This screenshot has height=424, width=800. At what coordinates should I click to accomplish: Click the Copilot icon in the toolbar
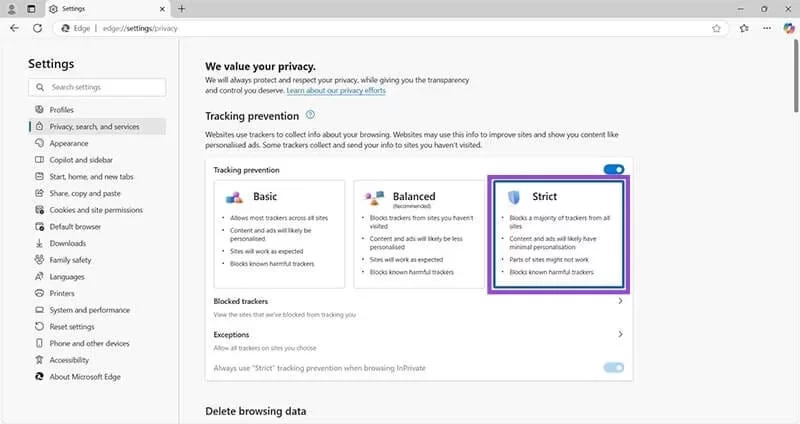point(788,28)
